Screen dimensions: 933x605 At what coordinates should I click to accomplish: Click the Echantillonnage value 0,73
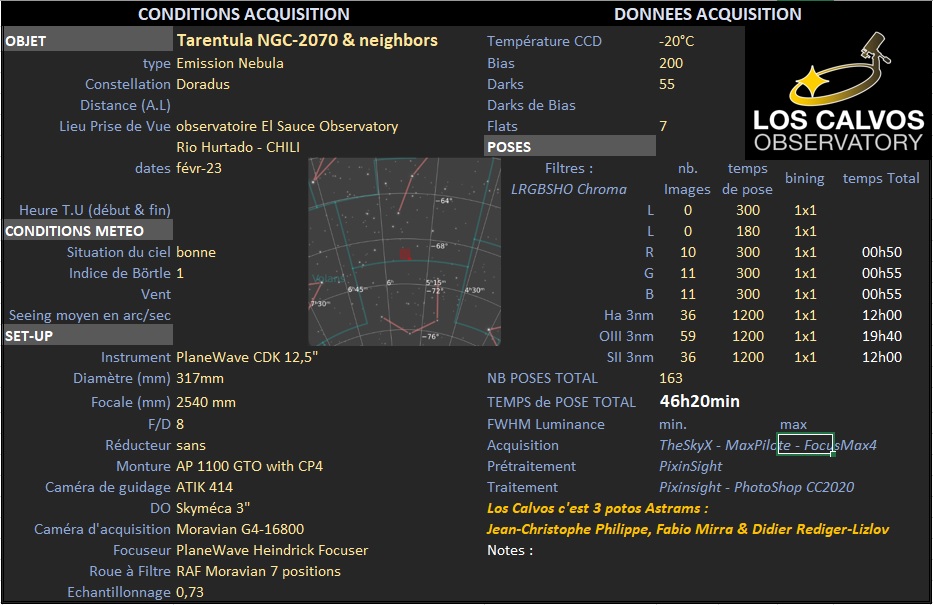pos(190,593)
